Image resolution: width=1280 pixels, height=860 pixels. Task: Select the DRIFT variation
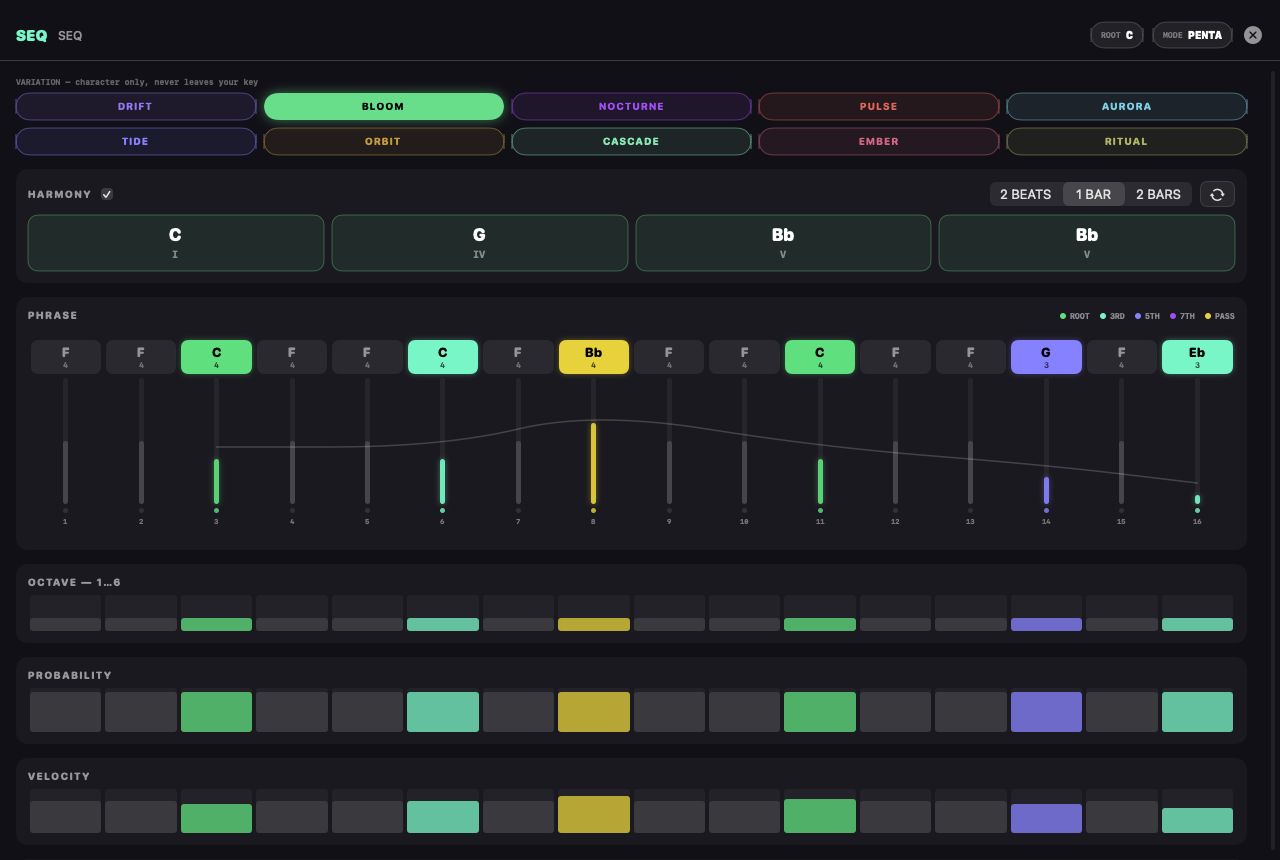tap(136, 106)
